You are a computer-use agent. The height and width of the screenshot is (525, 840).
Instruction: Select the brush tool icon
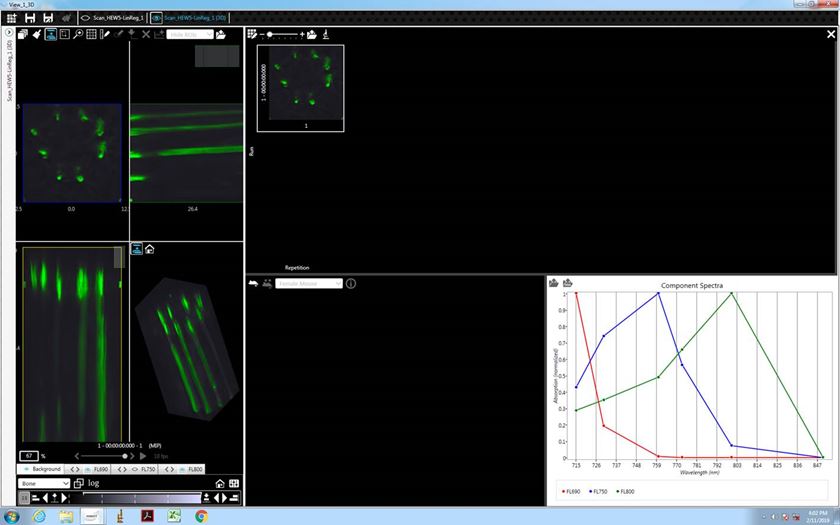(x=35, y=34)
